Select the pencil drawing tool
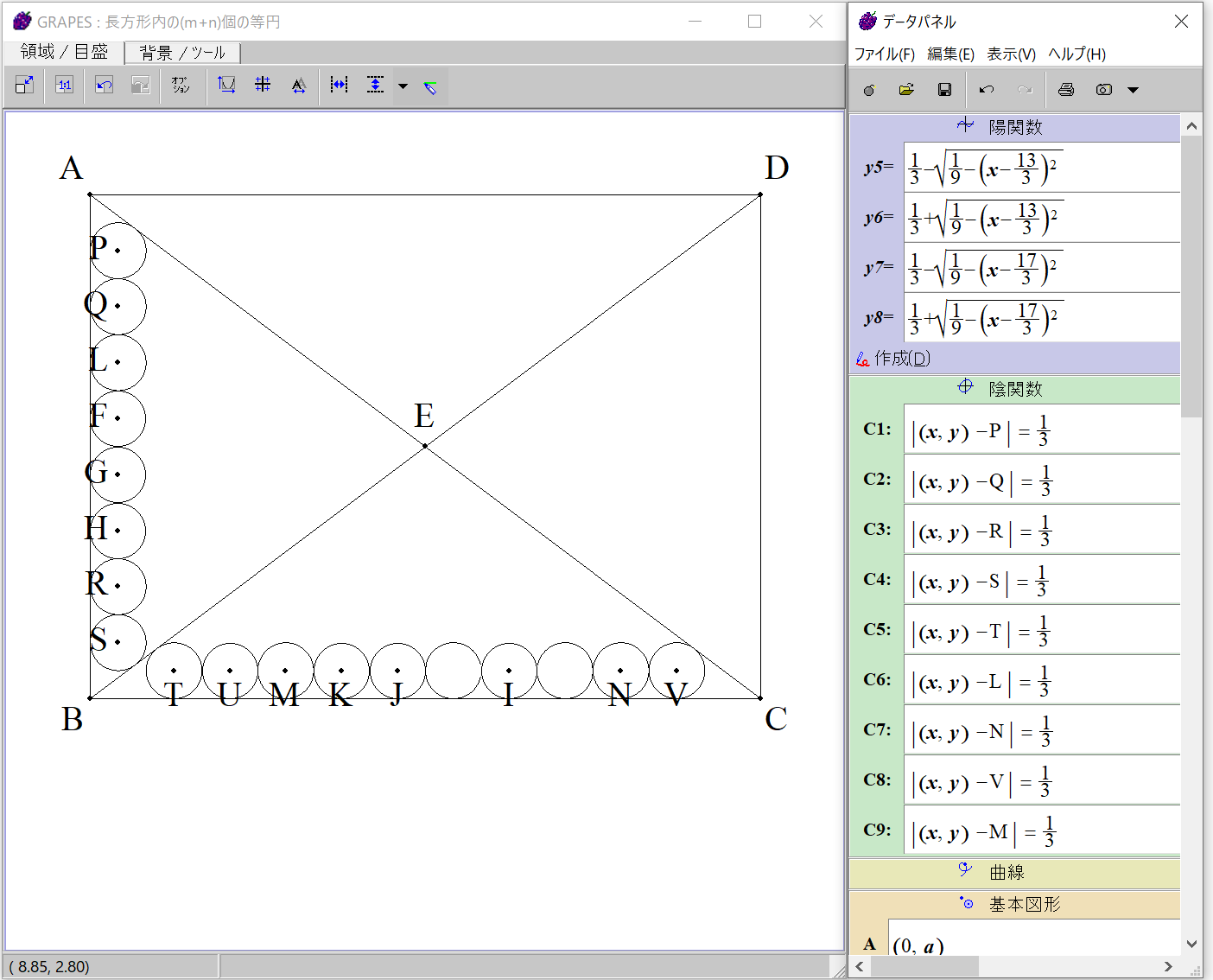 (x=430, y=86)
